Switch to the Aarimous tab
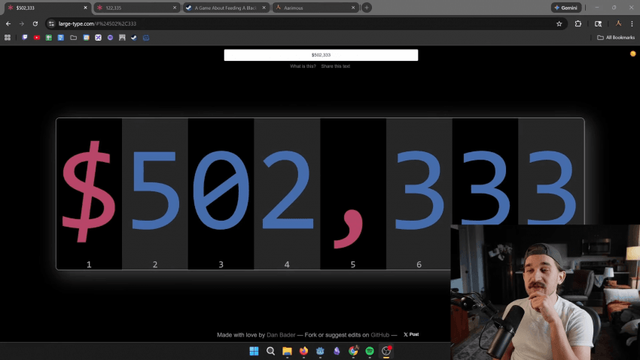 [x=315, y=7]
